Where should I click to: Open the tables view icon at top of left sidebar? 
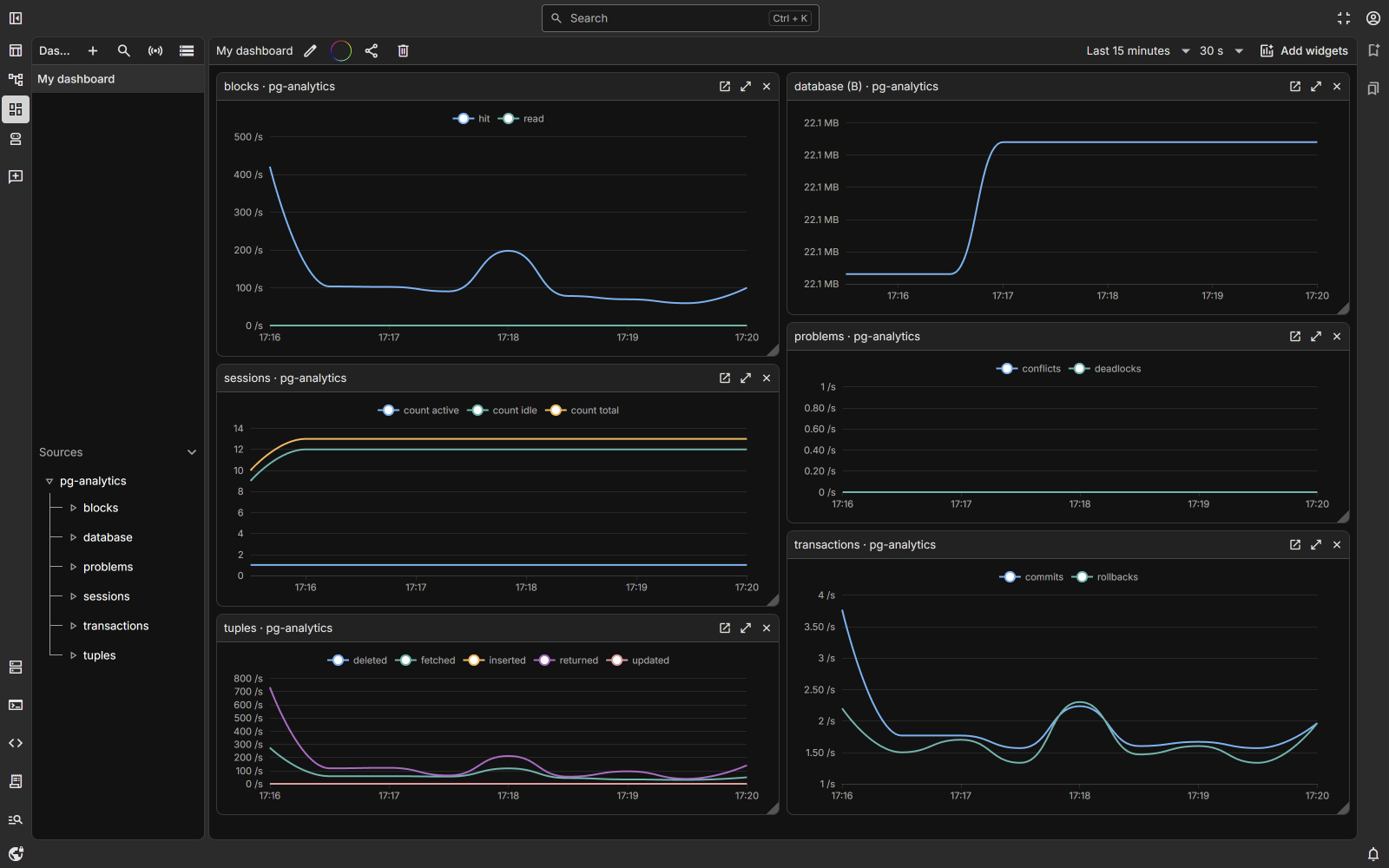coord(16,50)
